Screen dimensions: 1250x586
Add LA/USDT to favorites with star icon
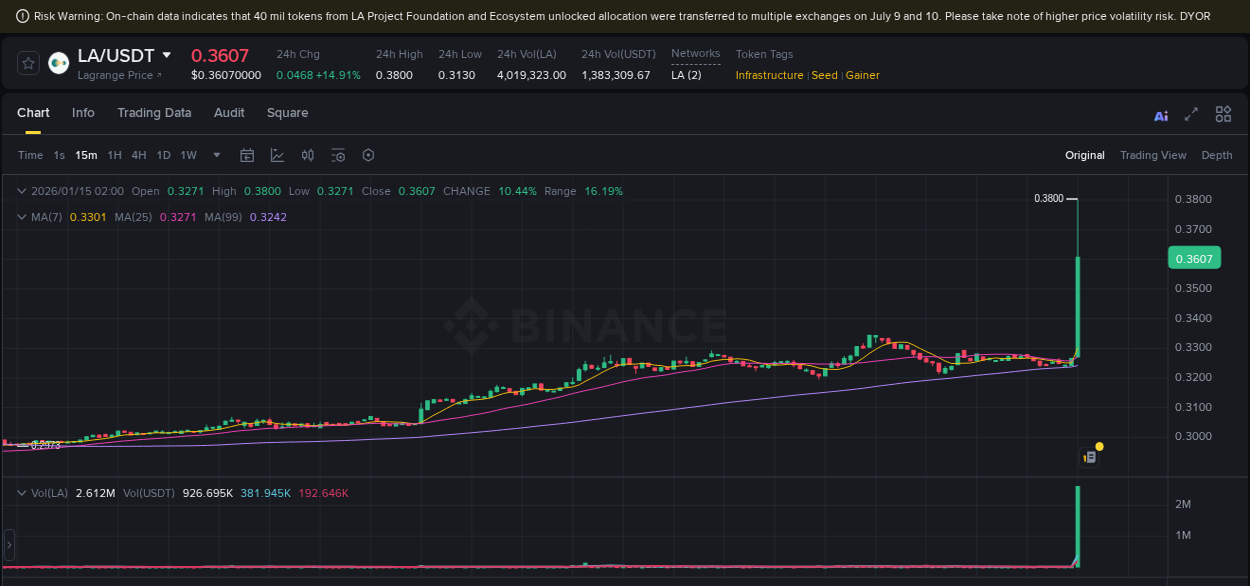pyautogui.click(x=28, y=63)
